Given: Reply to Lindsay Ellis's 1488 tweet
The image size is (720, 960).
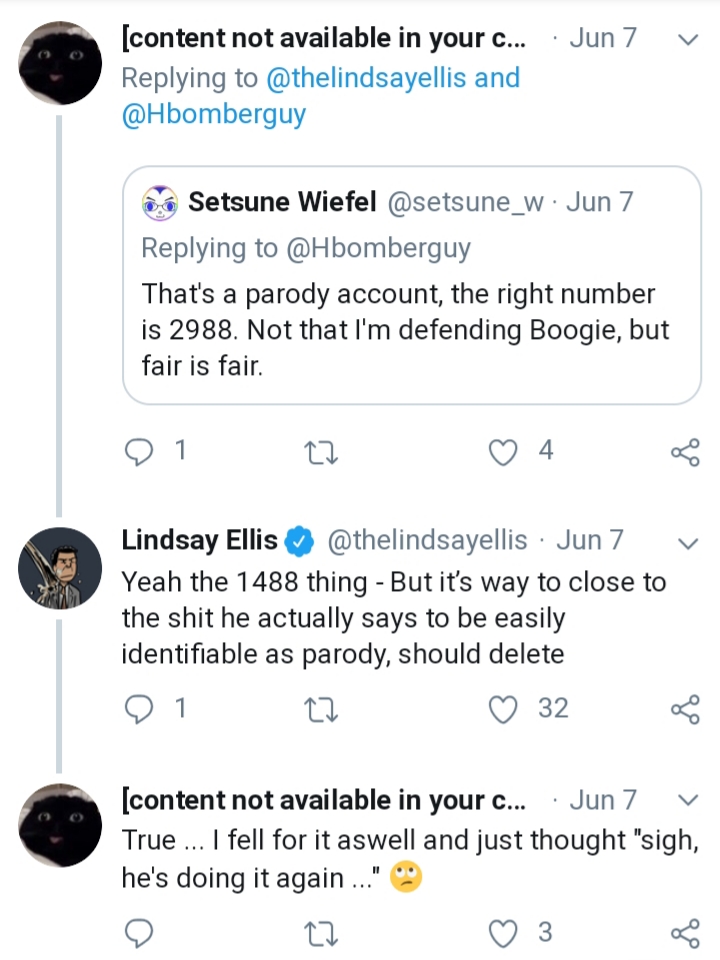Looking at the screenshot, I should tap(139, 710).
